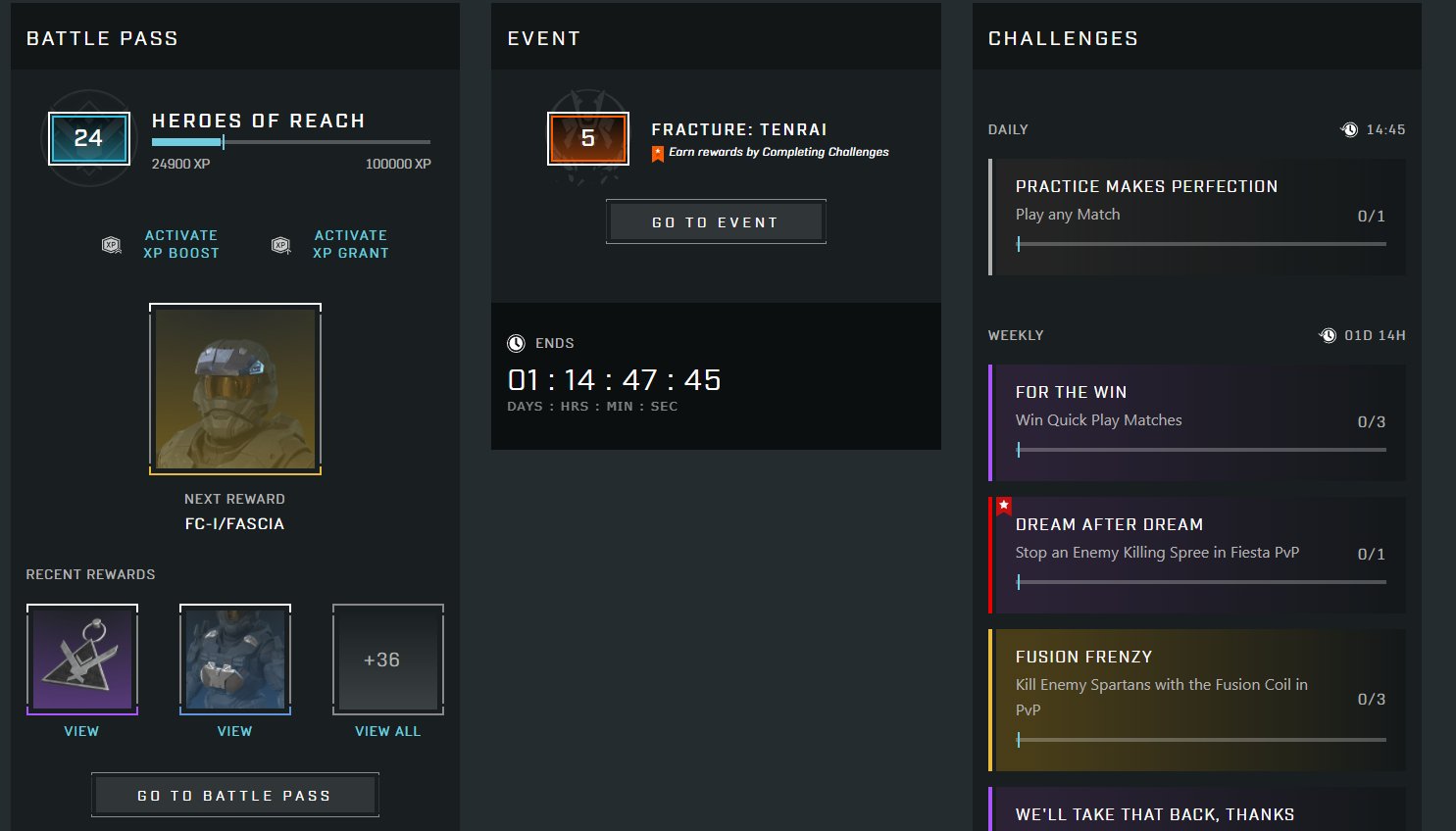Click the FC-I/FASCIA reward name
Viewport: 1456px width, 831px height.
click(234, 523)
